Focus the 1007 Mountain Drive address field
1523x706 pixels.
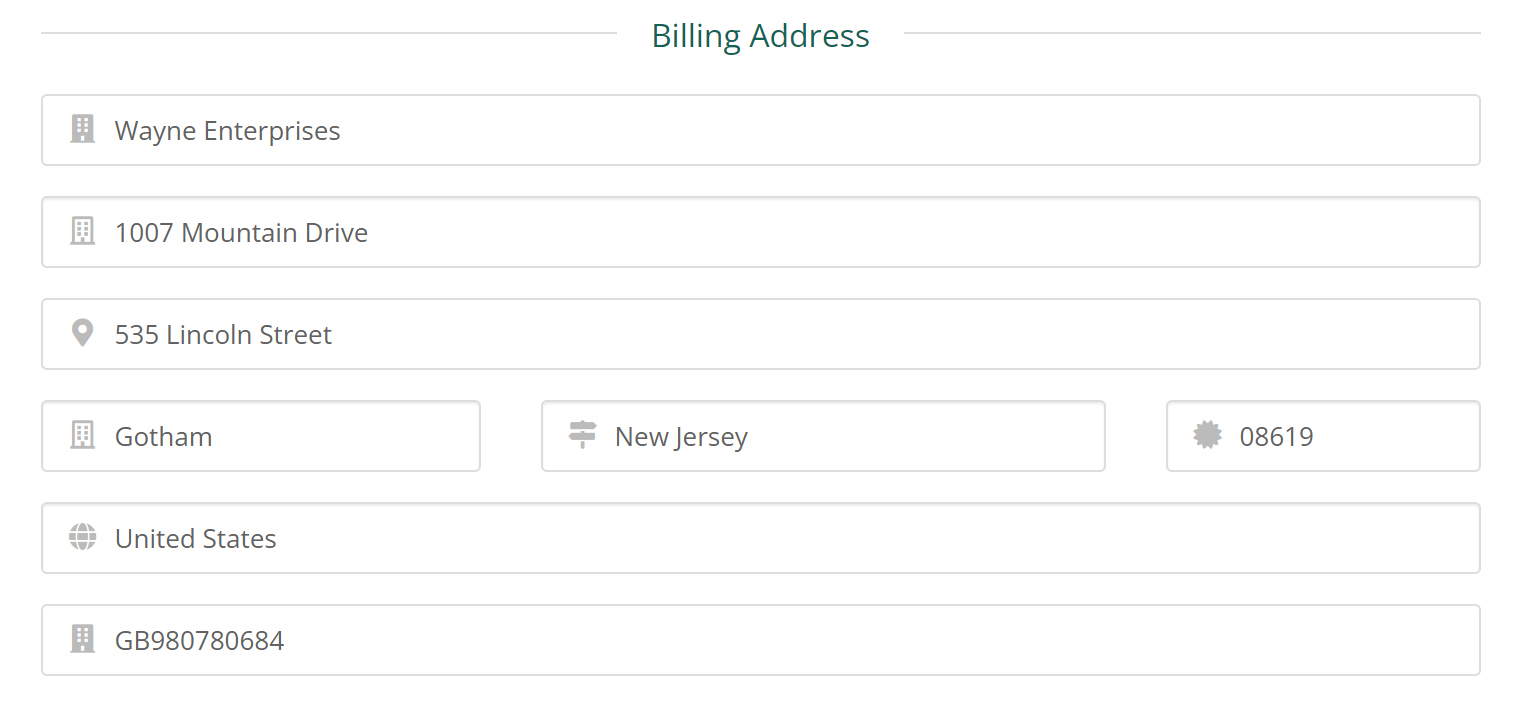(760, 232)
